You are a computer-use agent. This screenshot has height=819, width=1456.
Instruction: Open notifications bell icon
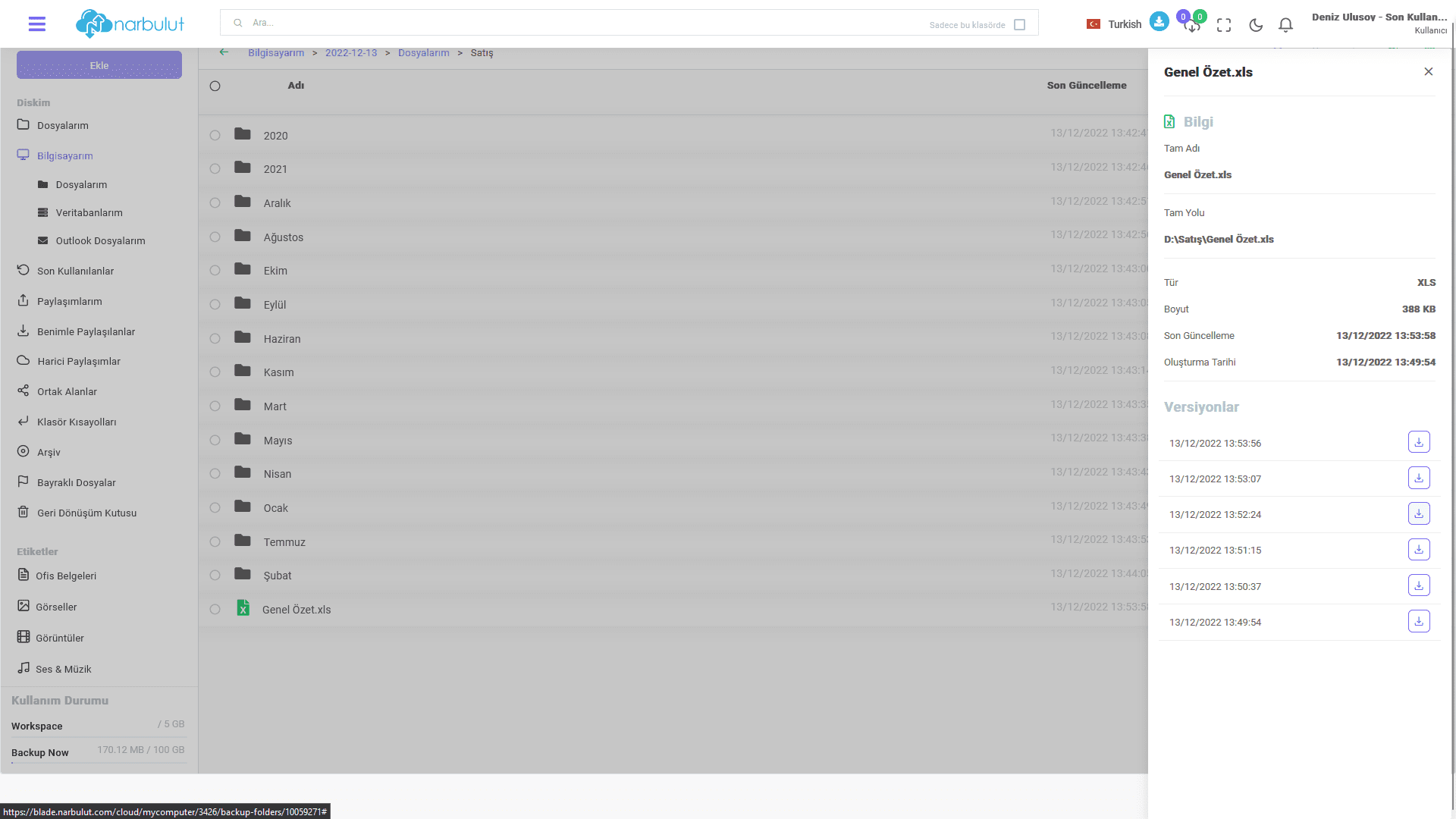click(x=1285, y=25)
